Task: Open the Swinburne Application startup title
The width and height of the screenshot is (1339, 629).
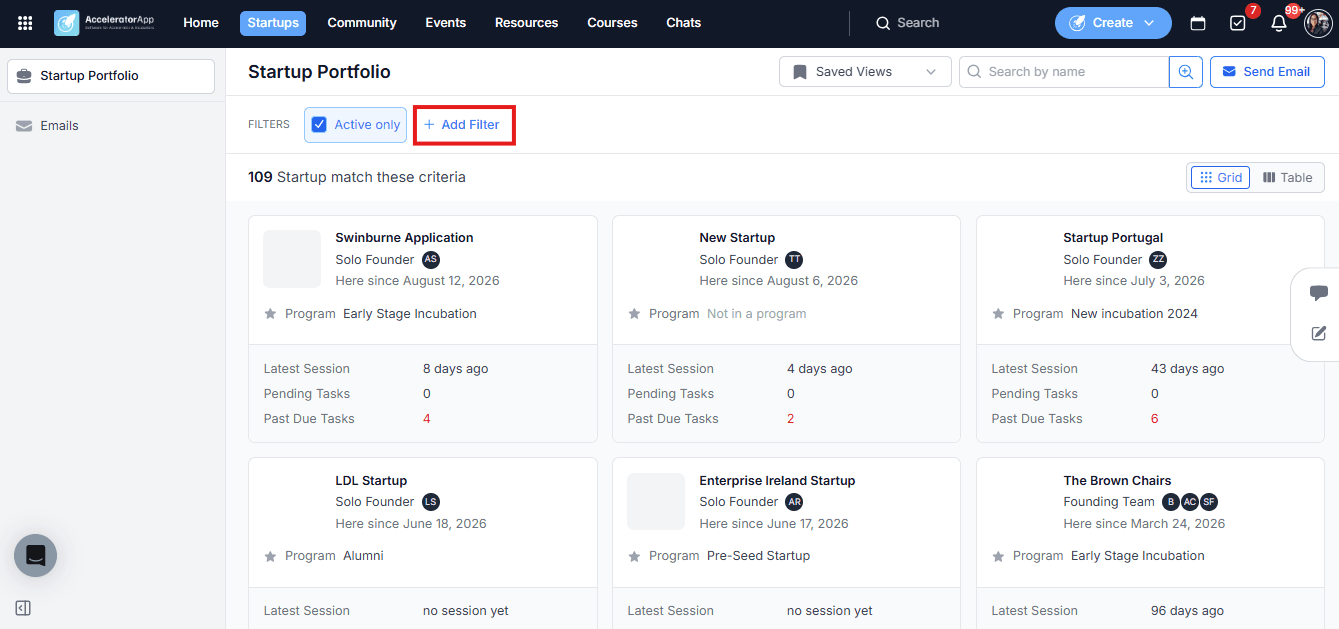Action: pyautogui.click(x=404, y=238)
